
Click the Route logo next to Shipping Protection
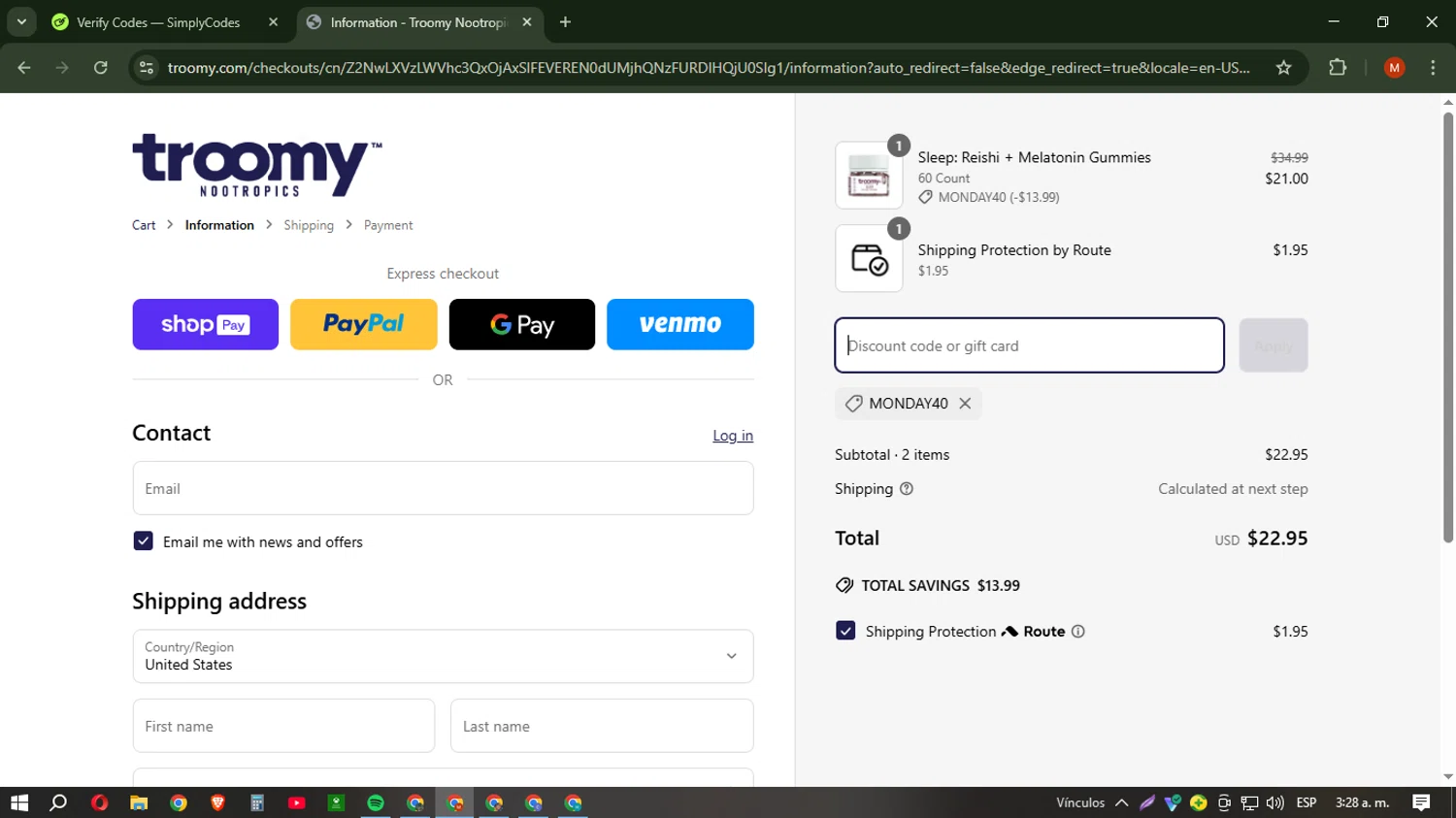1034,632
